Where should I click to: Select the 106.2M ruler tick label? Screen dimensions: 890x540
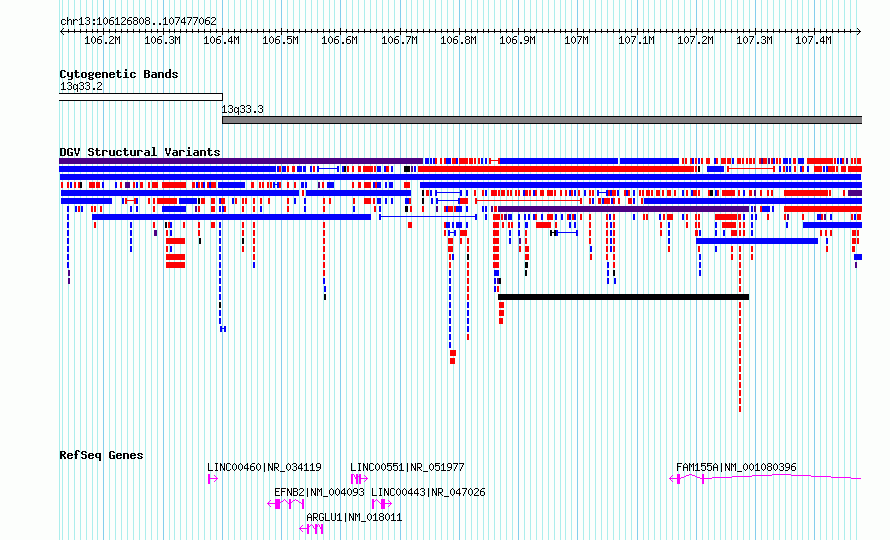102,40
